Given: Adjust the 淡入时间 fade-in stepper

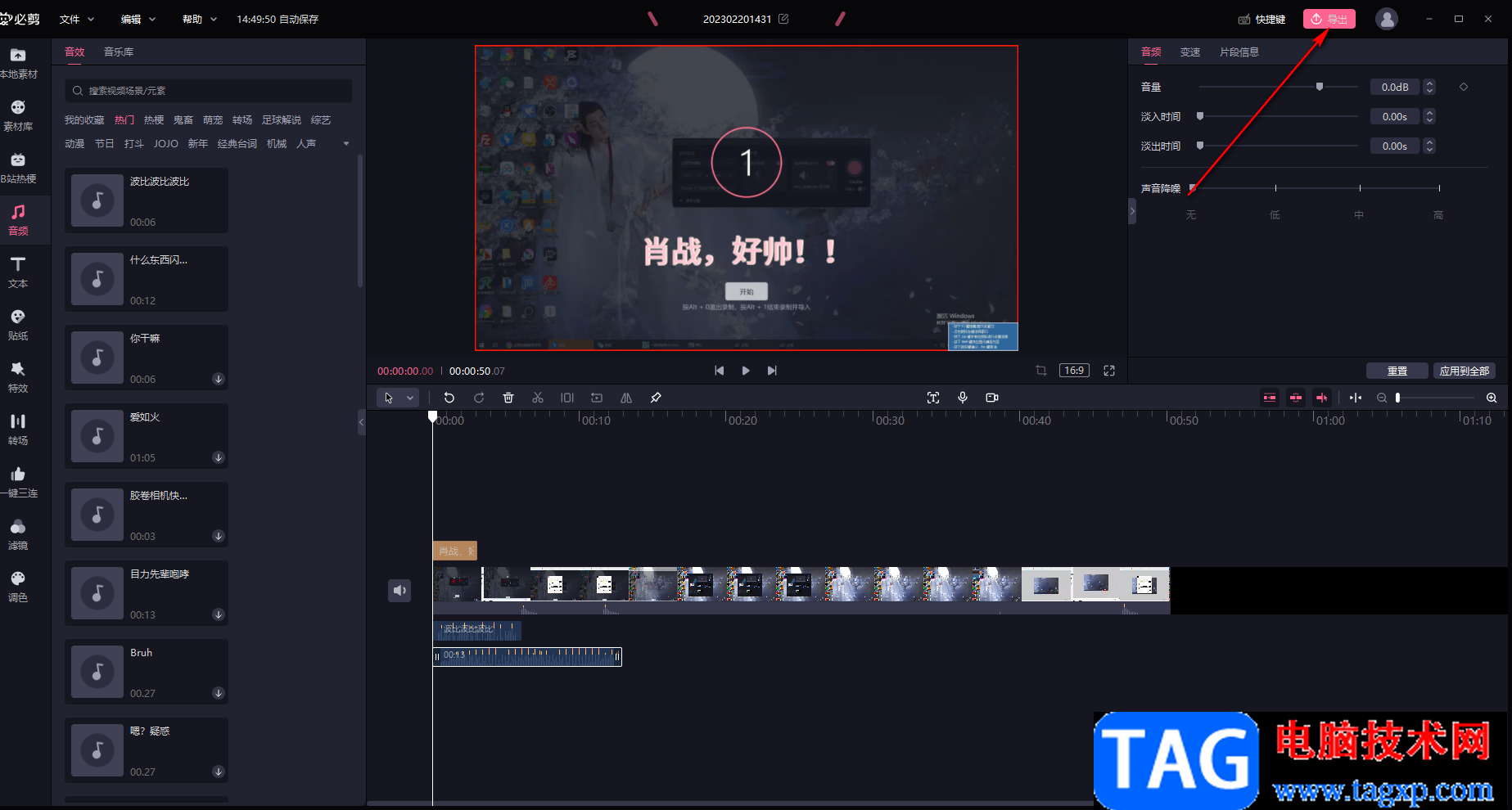Looking at the screenshot, I should tap(1429, 116).
